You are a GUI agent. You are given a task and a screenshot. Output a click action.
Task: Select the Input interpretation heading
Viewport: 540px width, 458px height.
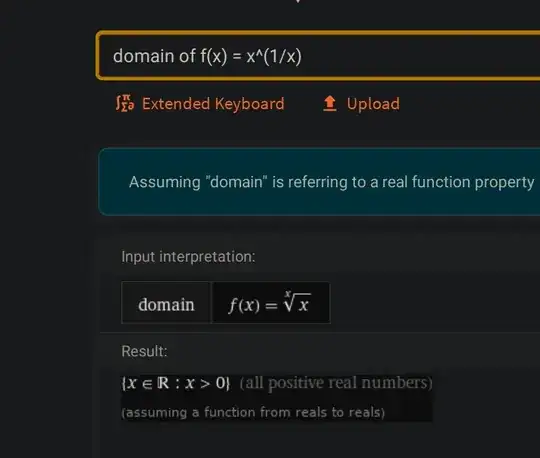tap(188, 257)
